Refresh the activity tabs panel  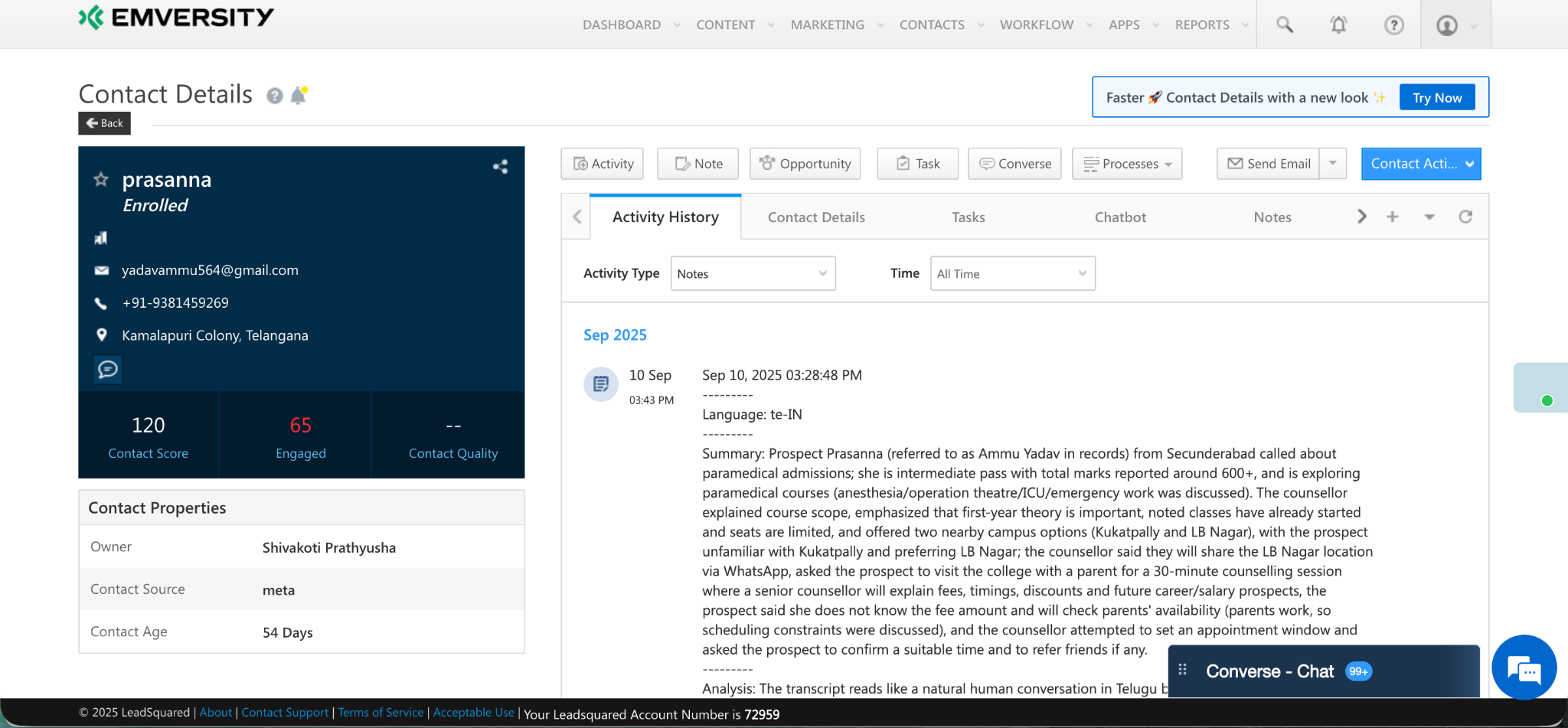point(1465,217)
